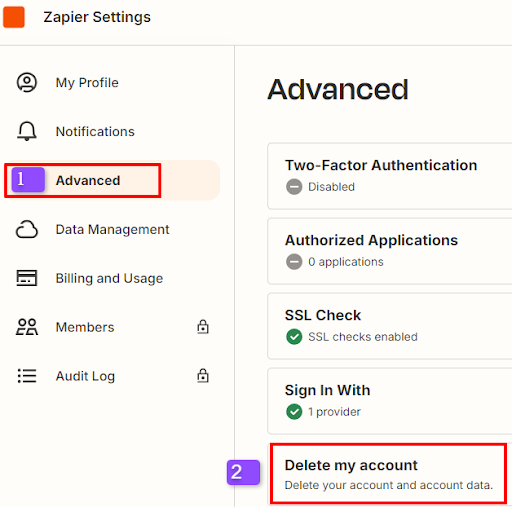Click the Members people icon
Image resolution: width=512 pixels, height=507 pixels.
[27, 327]
